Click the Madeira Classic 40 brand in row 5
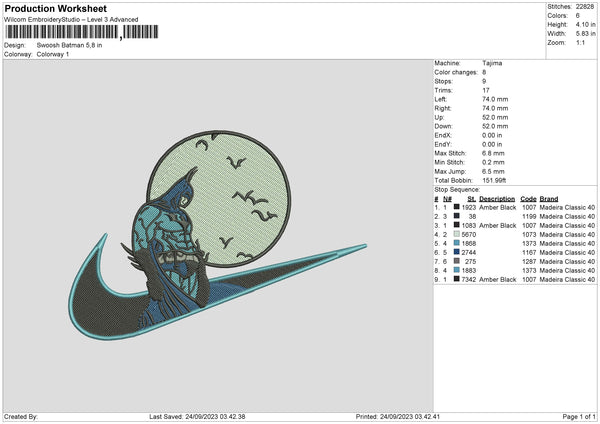Image resolution: width=600 pixels, height=424 pixels. (567, 243)
